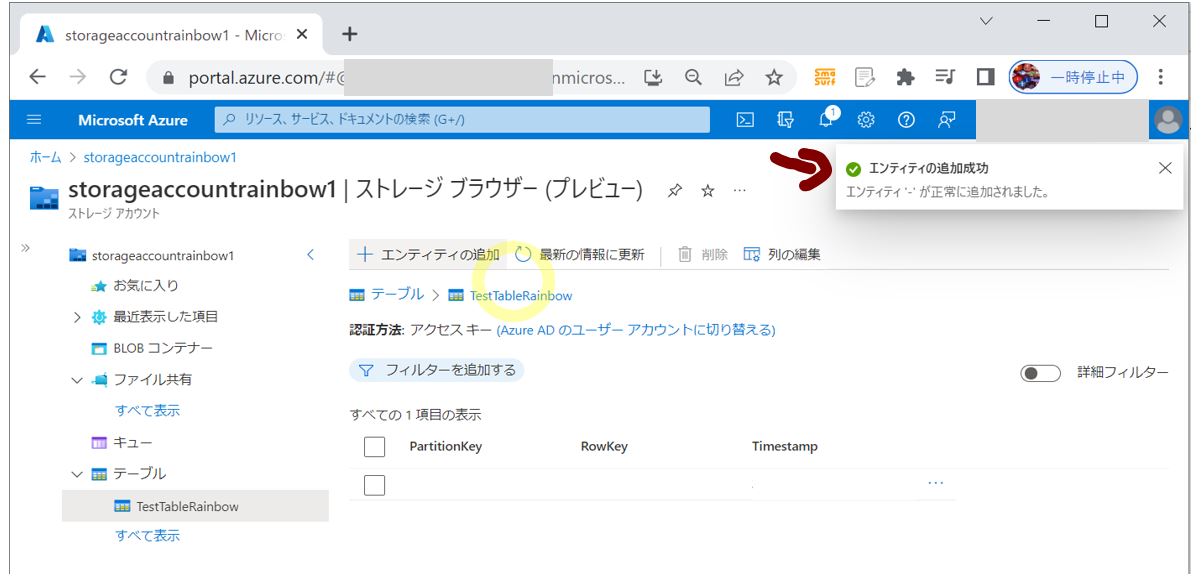Go back in the browser
The height and width of the screenshot is (579, 1202).
pos(37,77)
